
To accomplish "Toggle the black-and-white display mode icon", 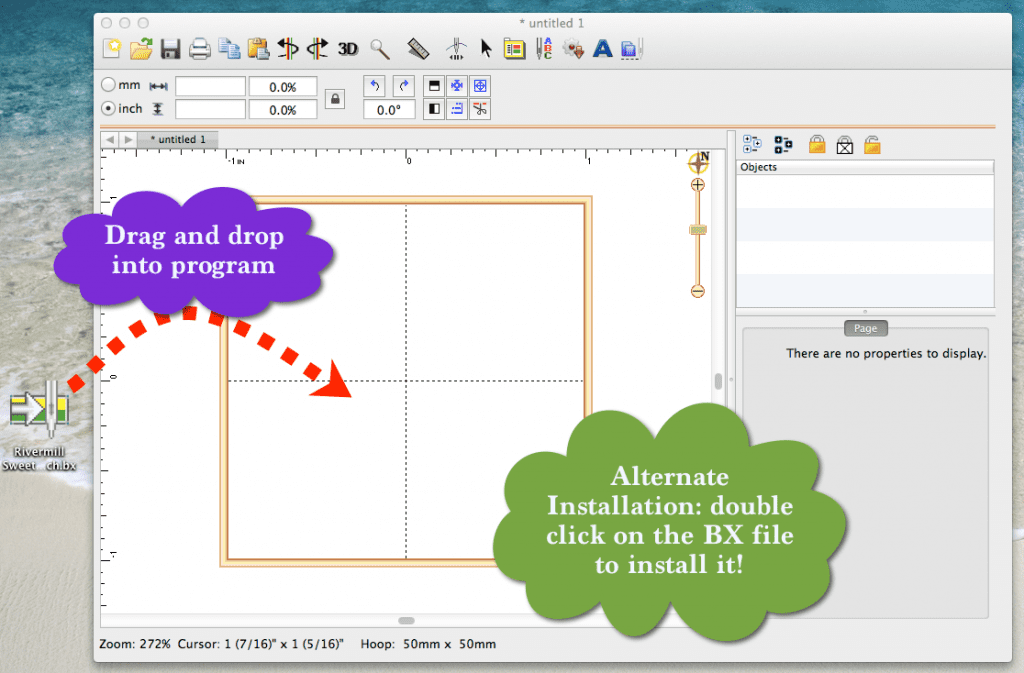I will [x=433, y=109].
